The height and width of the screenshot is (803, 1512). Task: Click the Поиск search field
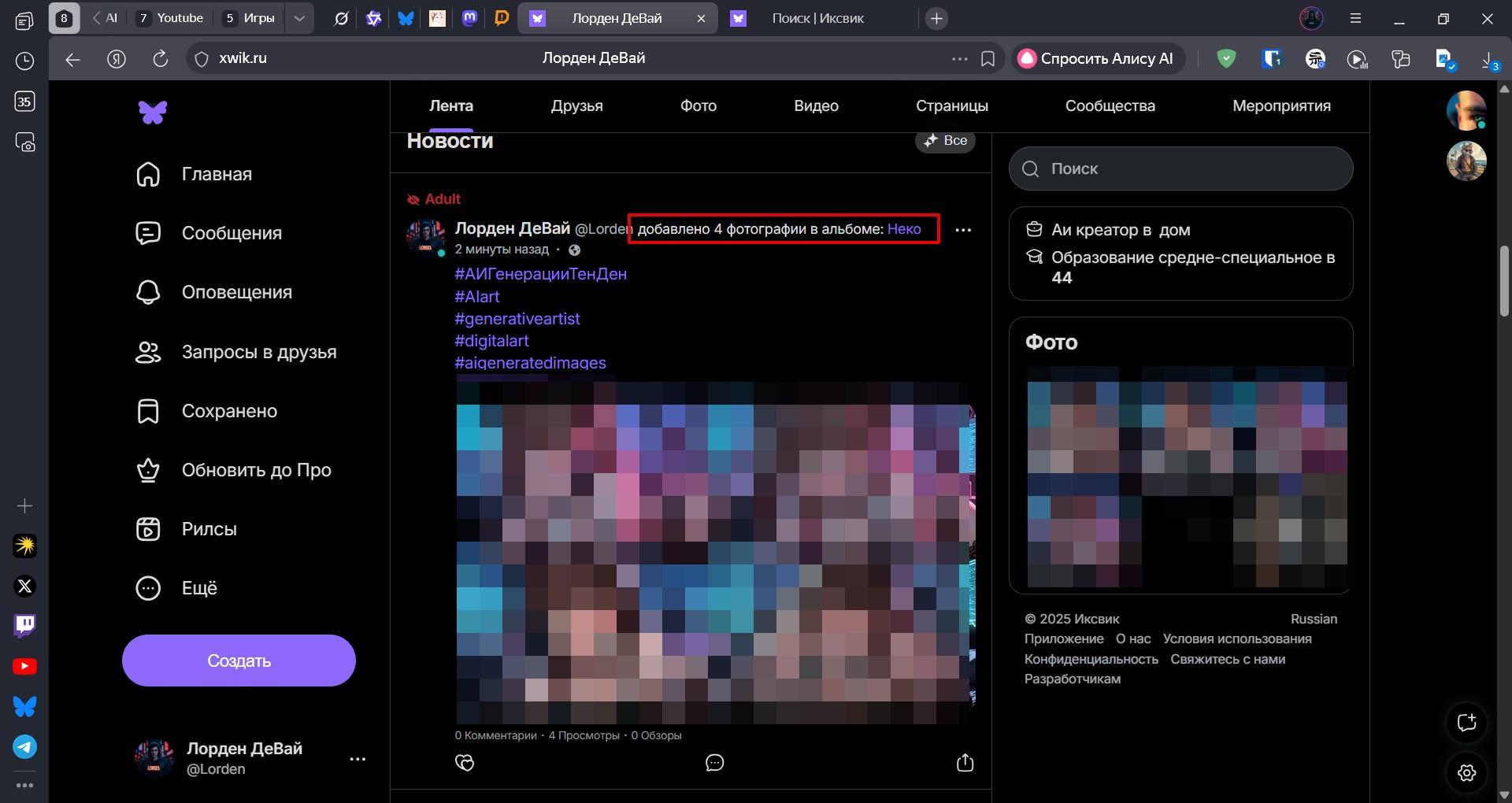(1181, 168)
